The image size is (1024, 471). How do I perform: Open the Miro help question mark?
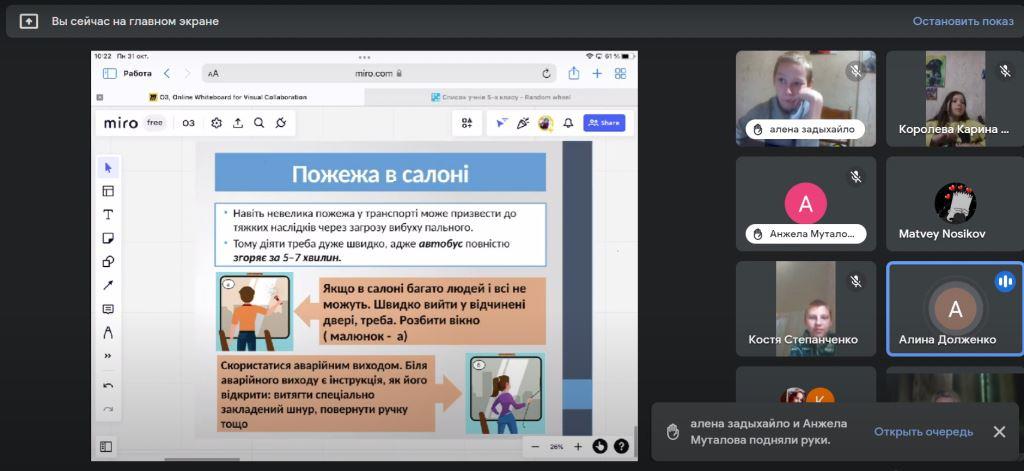click(x=621, y=447)
